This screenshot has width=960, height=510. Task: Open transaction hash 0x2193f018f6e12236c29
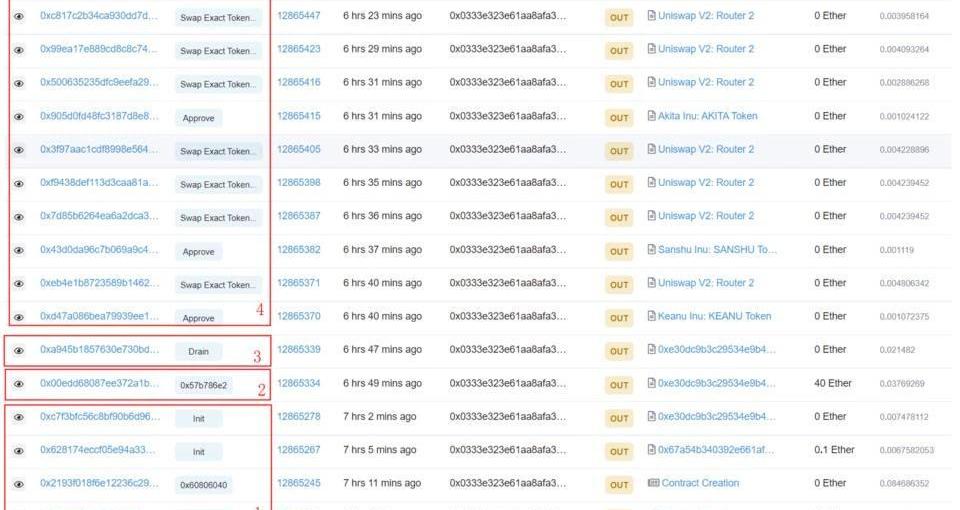(x=99, y=483)
